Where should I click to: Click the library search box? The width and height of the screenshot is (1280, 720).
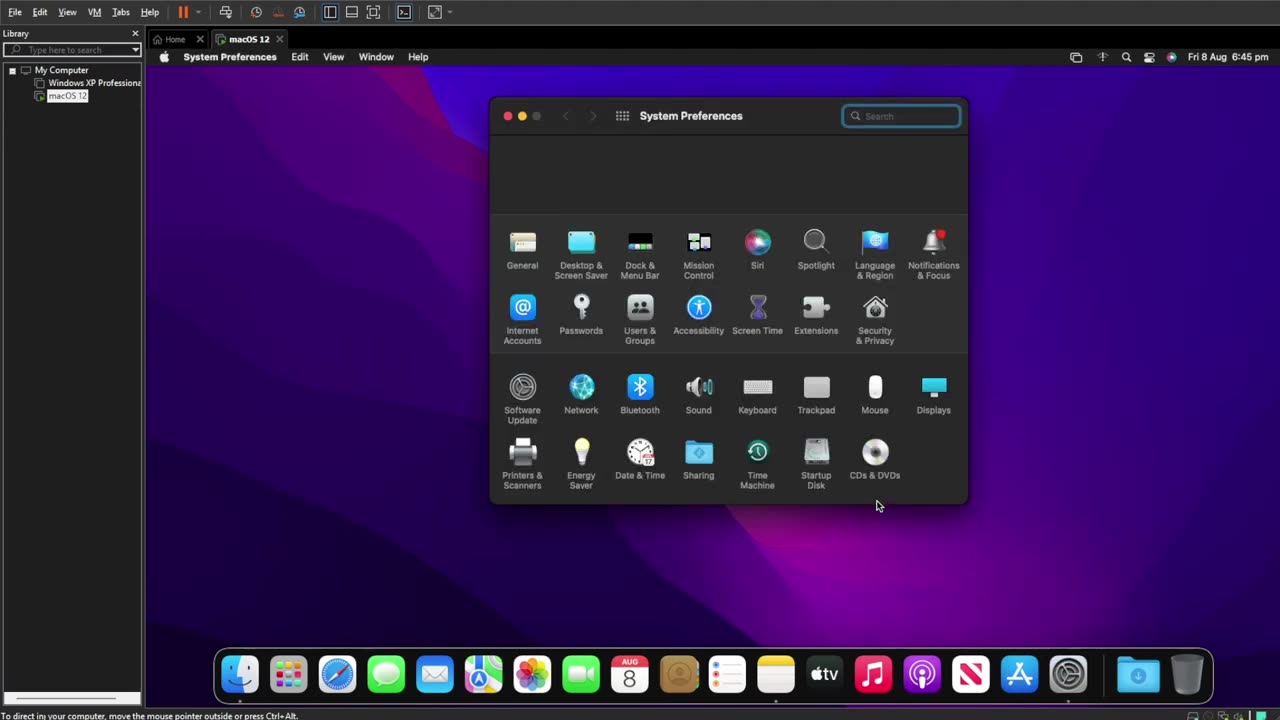71,50
